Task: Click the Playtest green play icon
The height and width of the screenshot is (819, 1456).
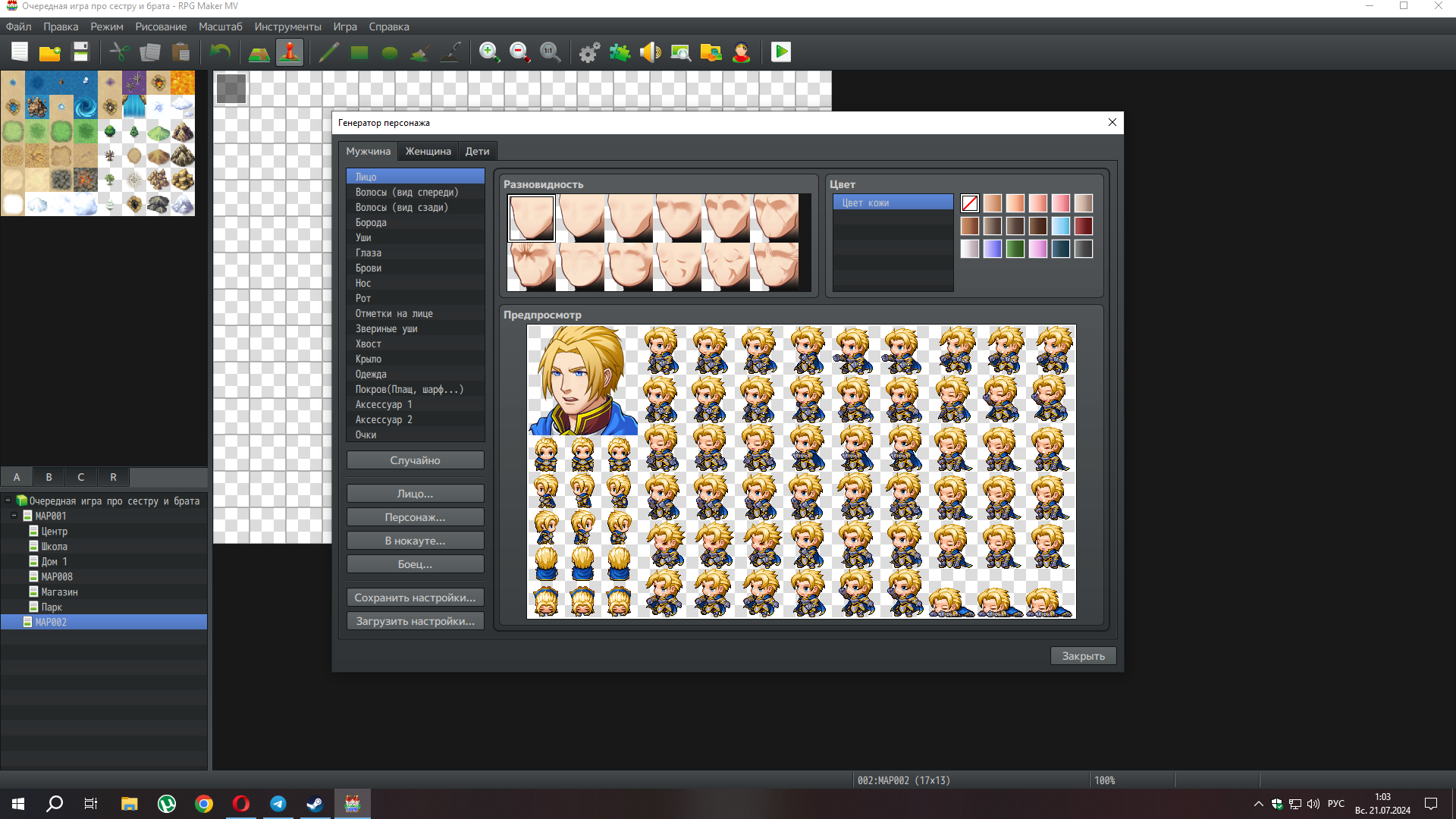Action: point(780,52)
